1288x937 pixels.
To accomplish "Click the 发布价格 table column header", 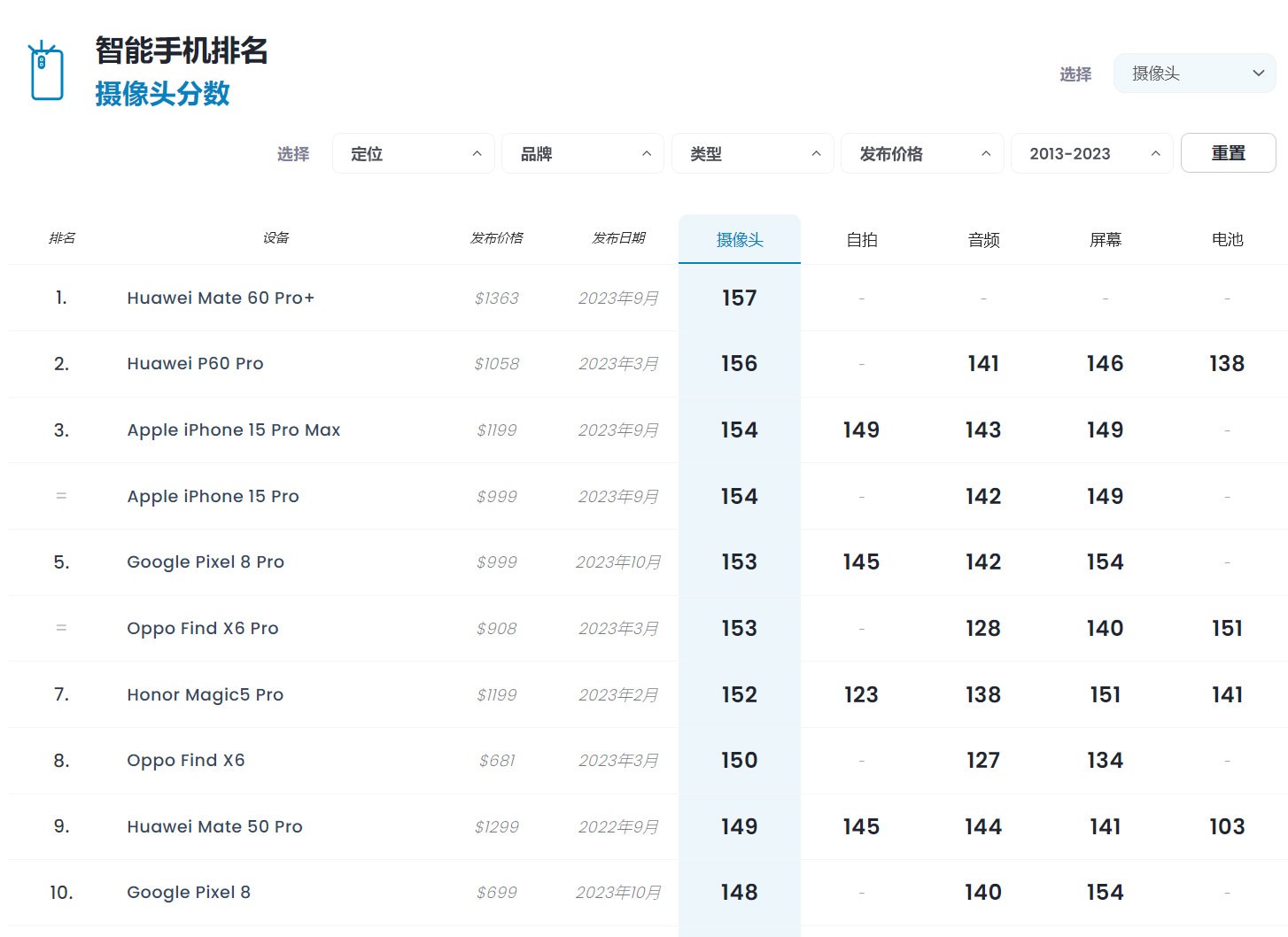I will pyautogui.click(x=497, y=238).
